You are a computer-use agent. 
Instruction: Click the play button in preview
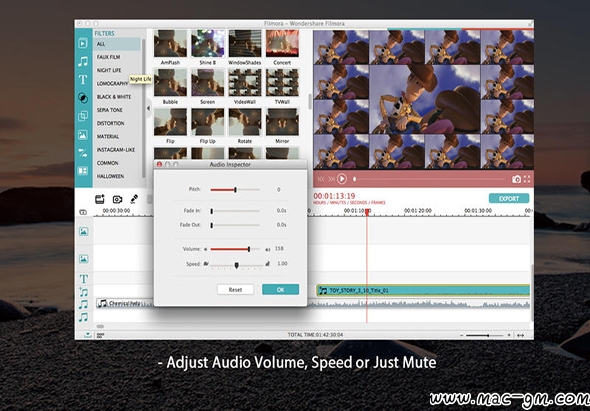pyautogui.click(x=342, y=179)
